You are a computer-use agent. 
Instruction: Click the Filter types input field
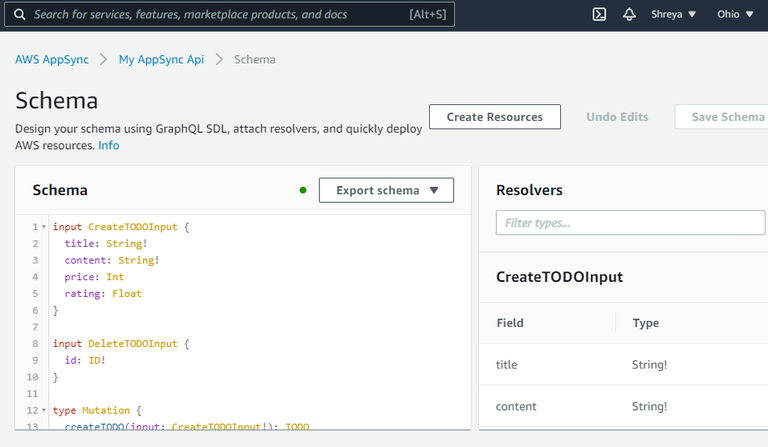[630, 223]
